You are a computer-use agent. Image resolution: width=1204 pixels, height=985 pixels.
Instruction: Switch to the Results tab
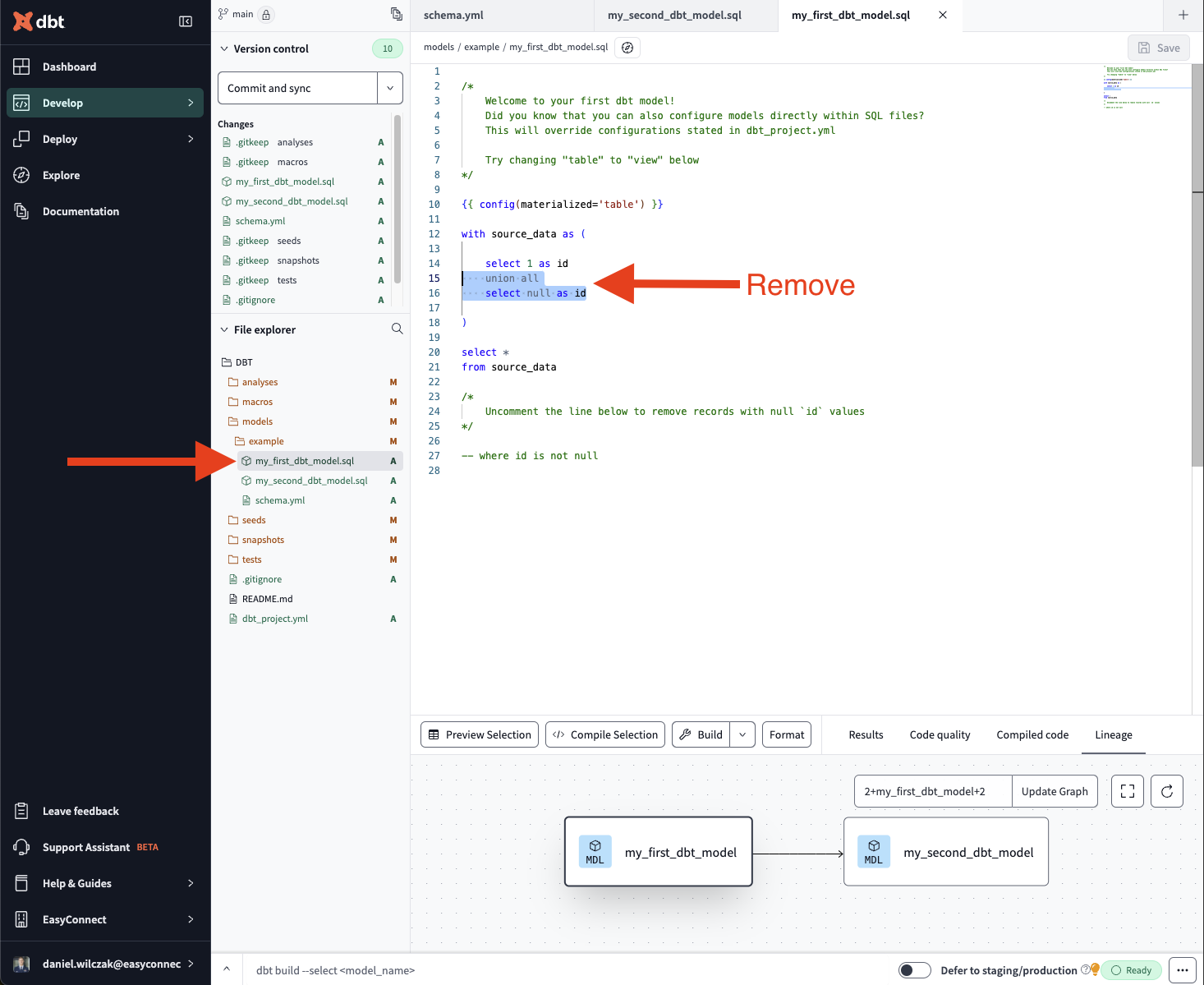[x=866, y=734]
